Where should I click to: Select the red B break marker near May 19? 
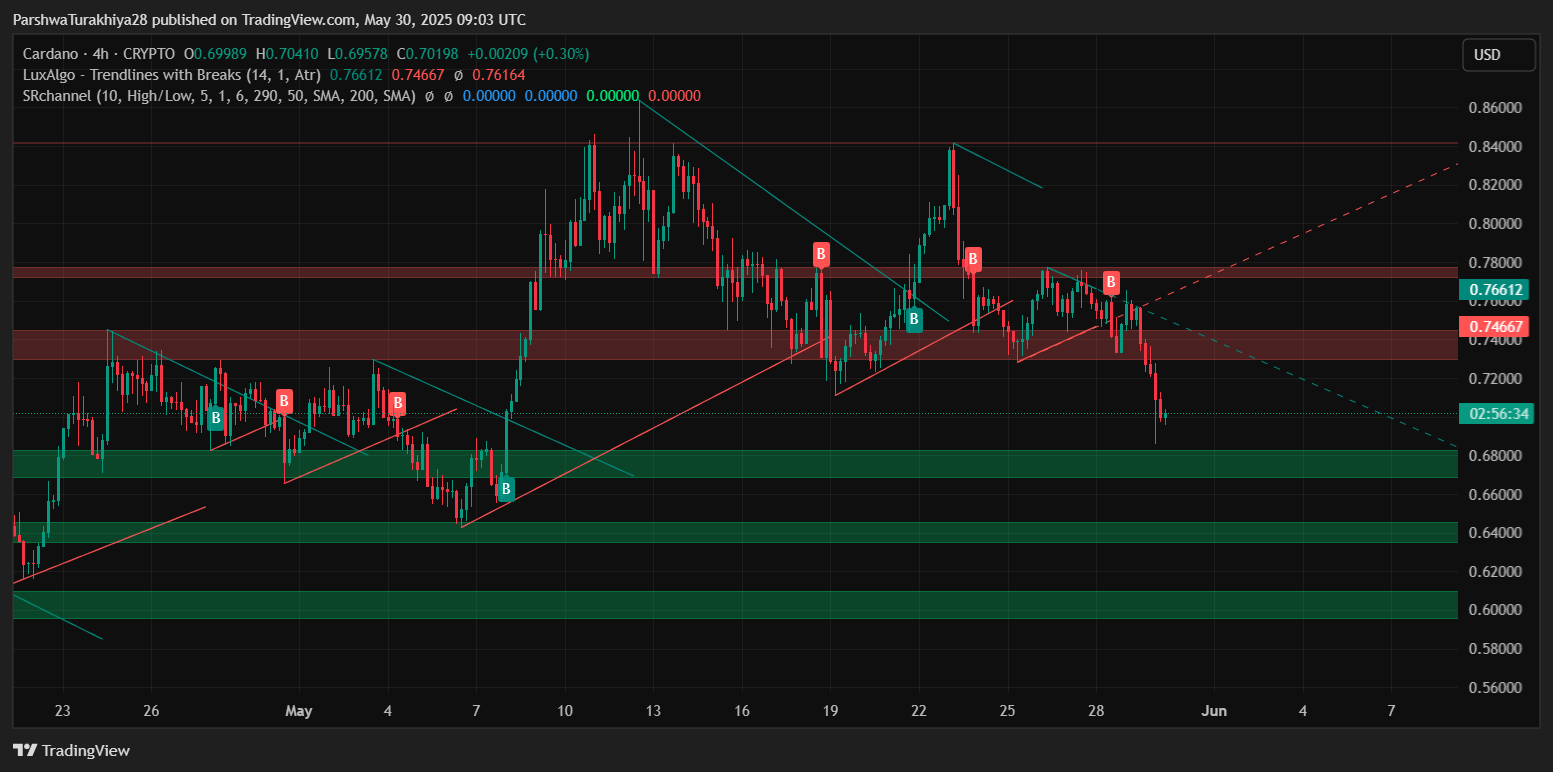click(821, 254)
